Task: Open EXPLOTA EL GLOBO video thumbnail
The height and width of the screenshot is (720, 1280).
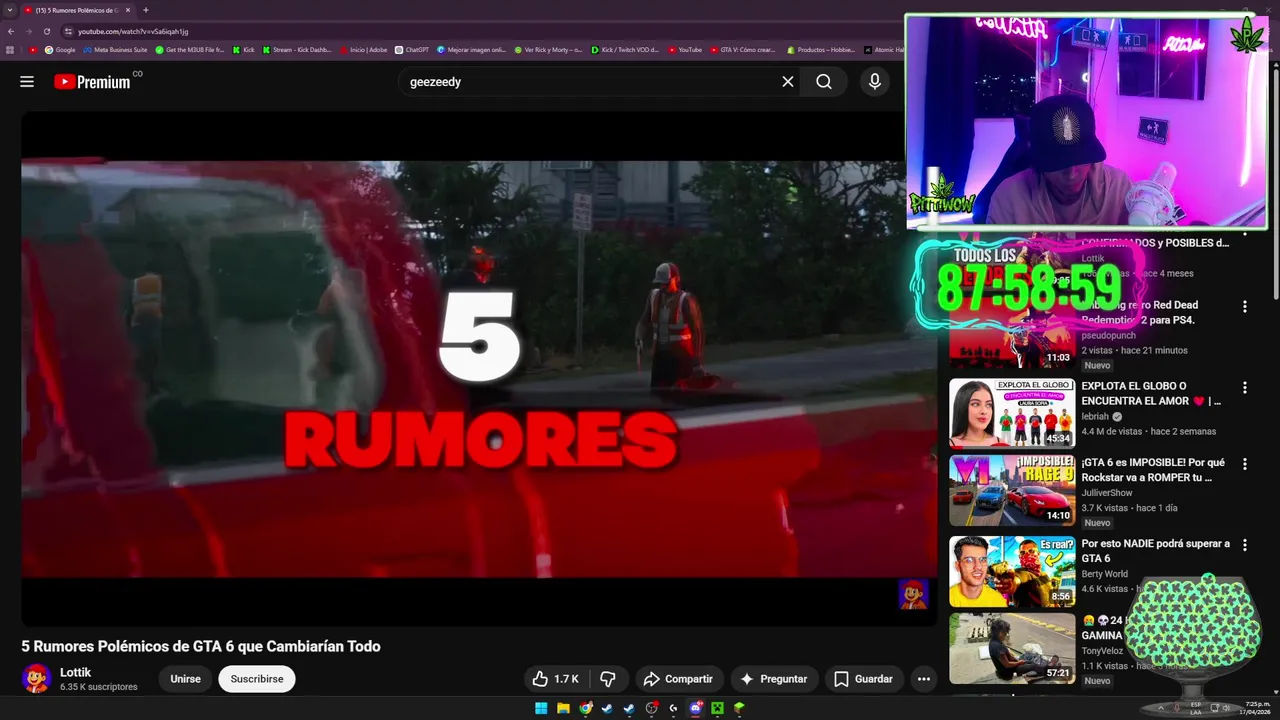Action: tap(1012, 412)
